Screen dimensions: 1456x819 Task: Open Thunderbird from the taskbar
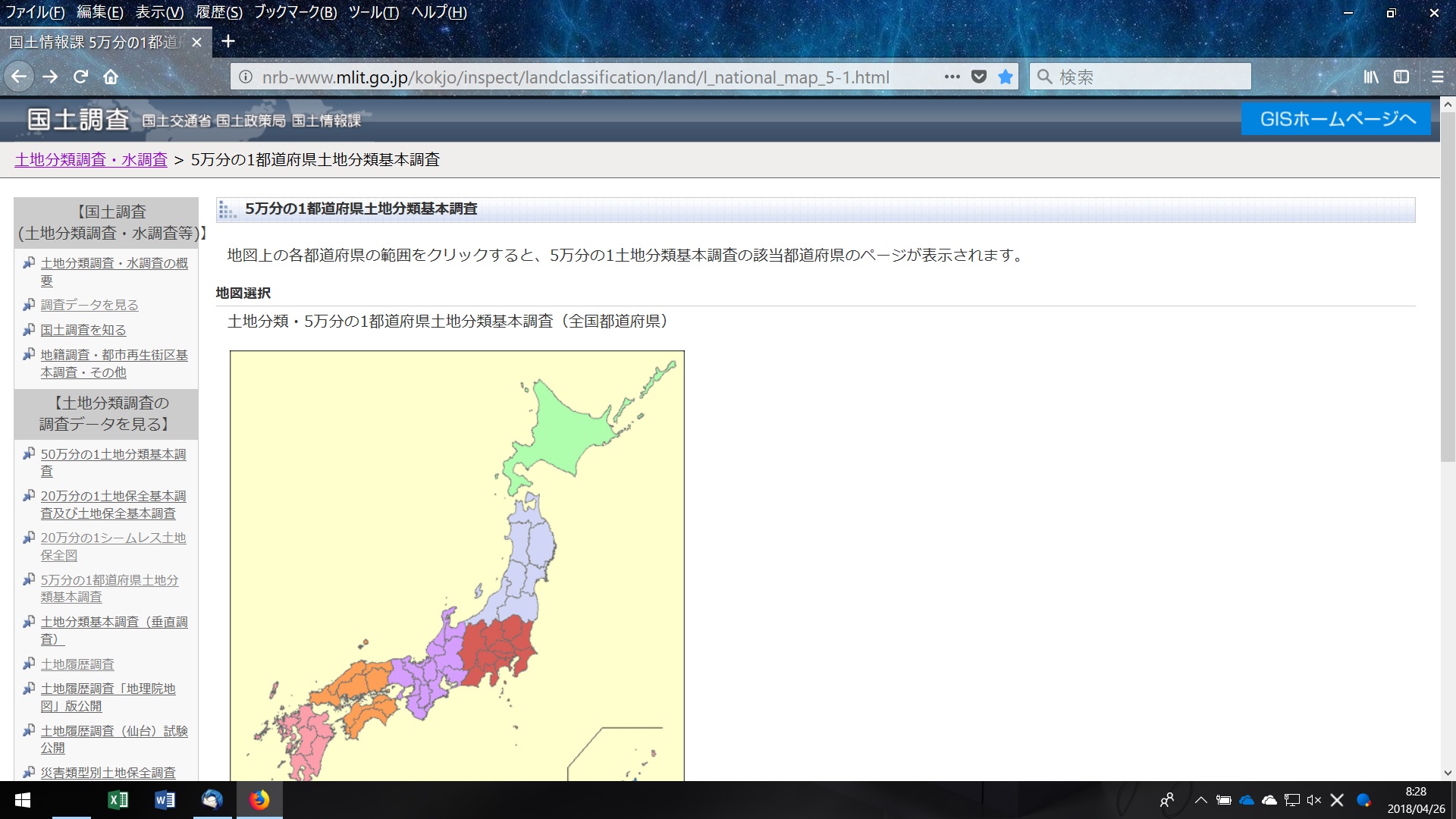pyautogui.click(x=212, y=800)
